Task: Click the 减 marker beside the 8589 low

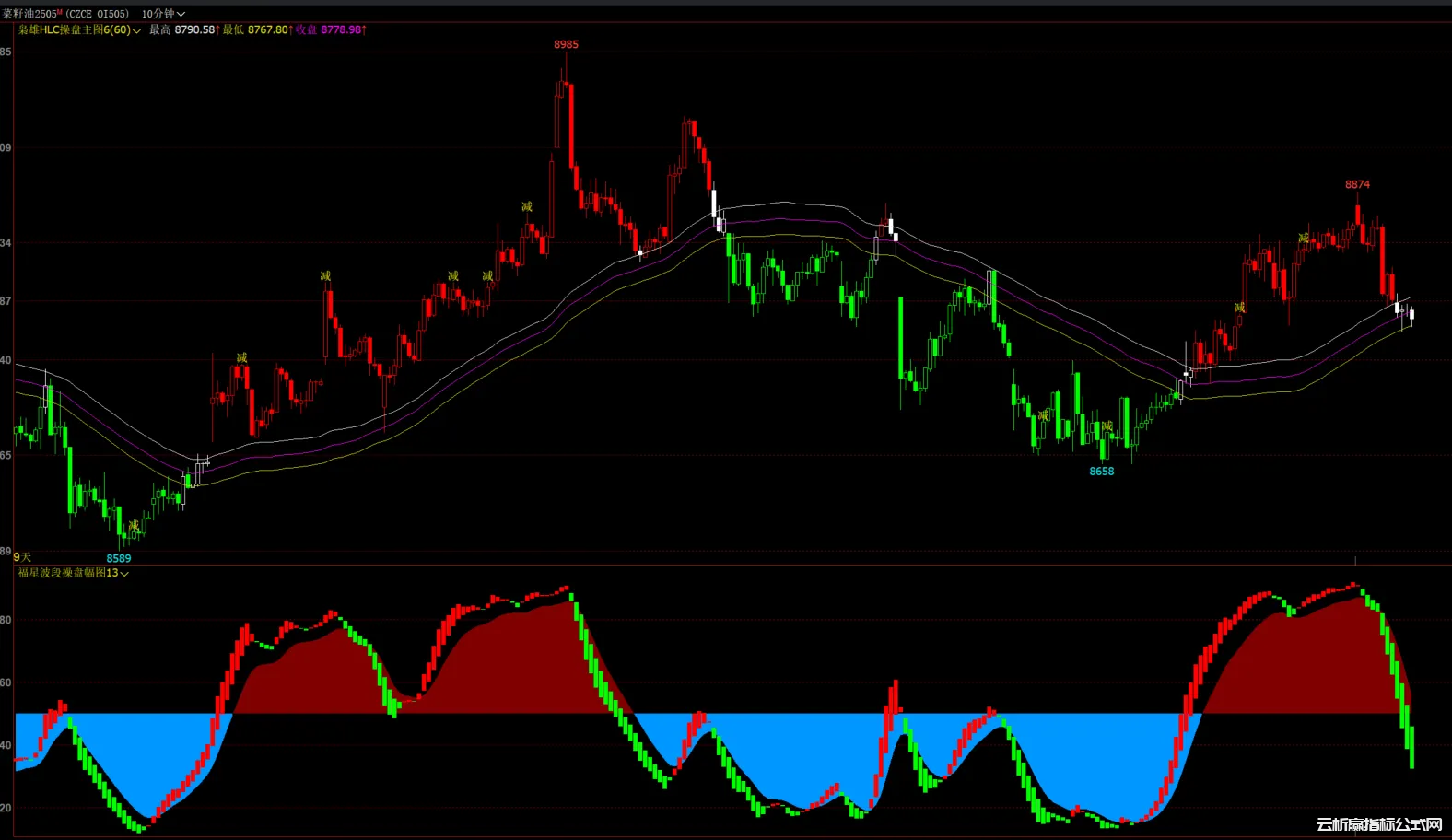Action: (135, 525)
